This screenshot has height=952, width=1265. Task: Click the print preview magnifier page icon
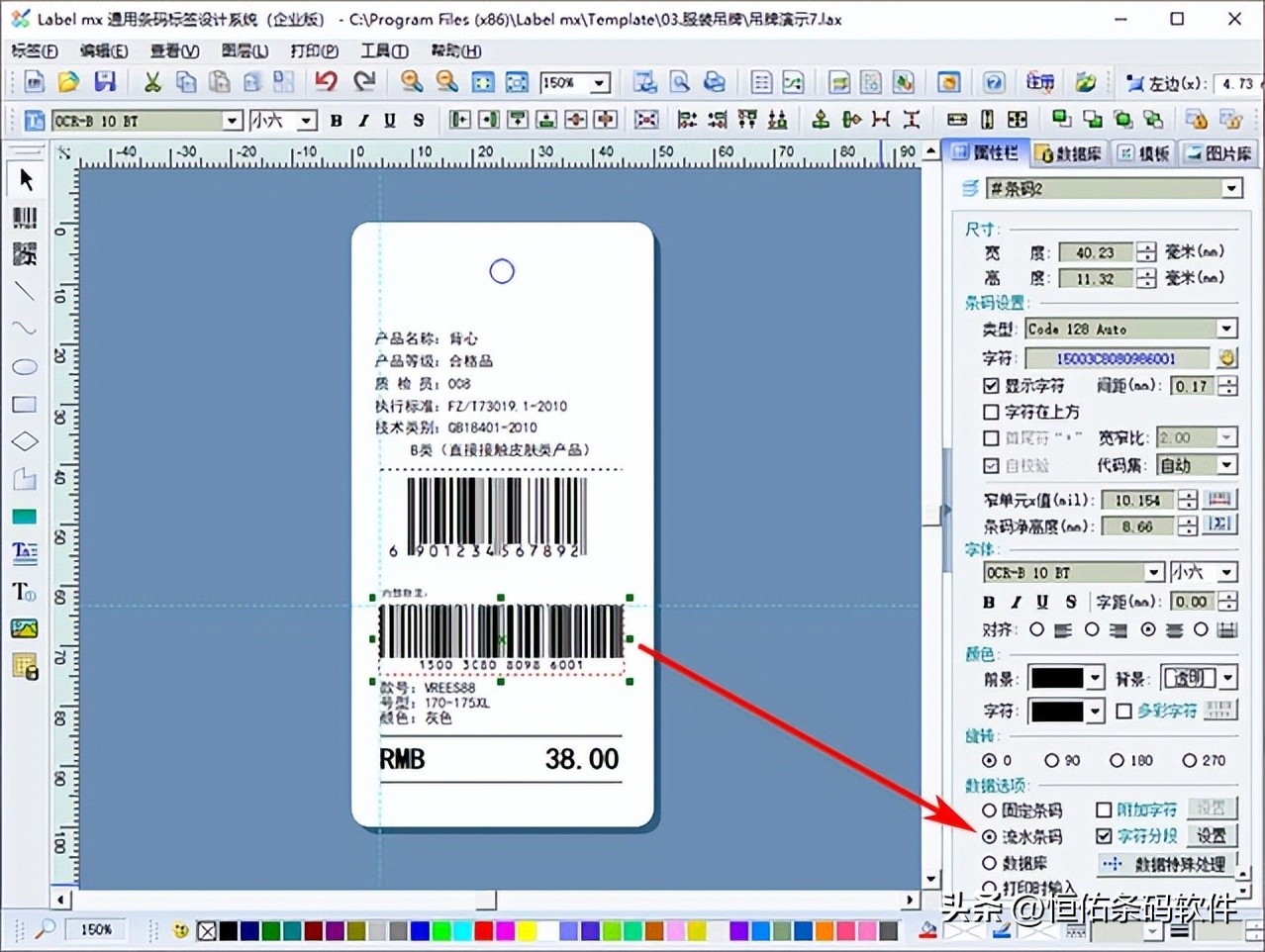pos(679,82)
